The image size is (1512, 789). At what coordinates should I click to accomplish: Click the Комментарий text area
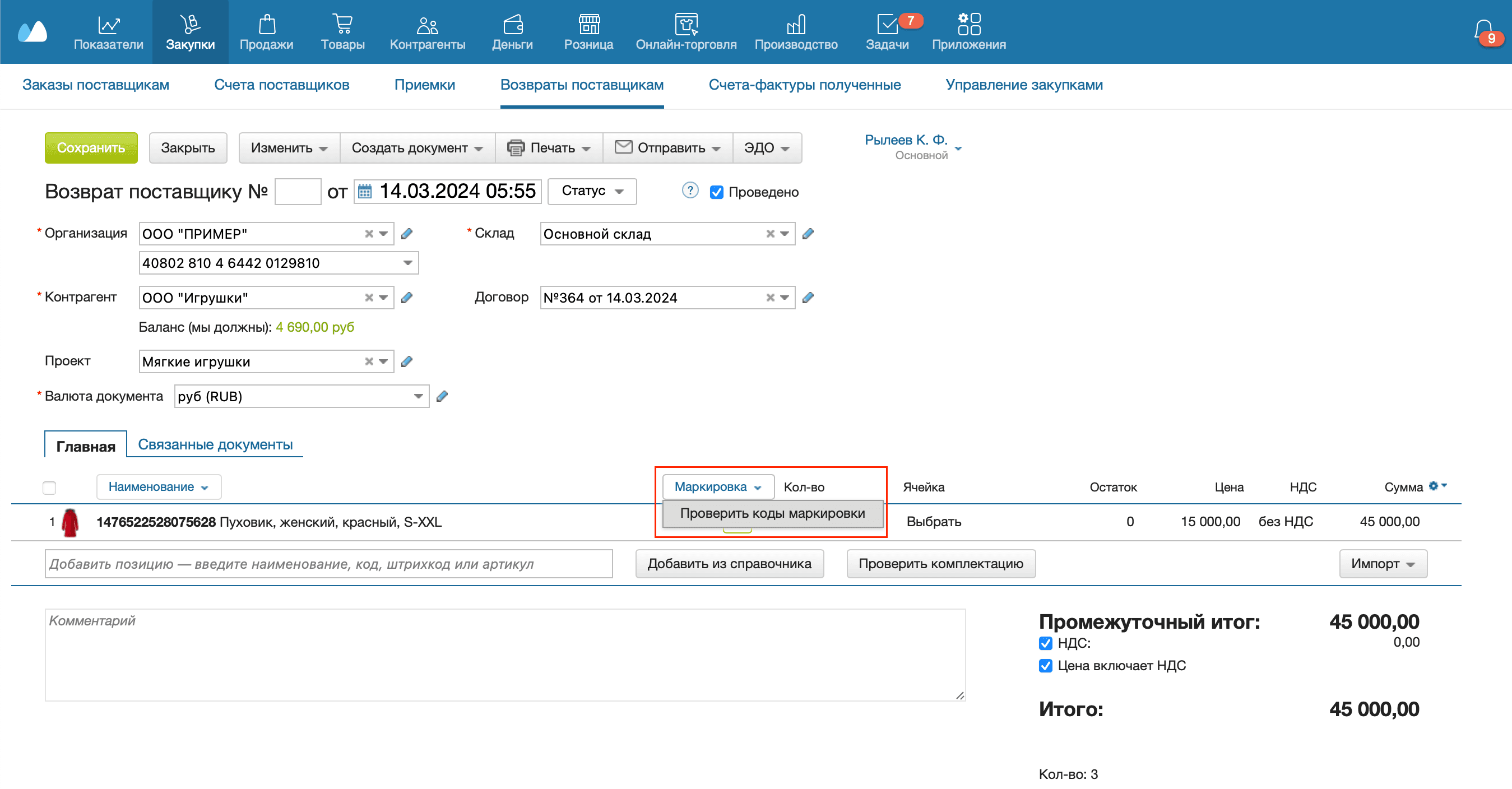pos(505,655)
